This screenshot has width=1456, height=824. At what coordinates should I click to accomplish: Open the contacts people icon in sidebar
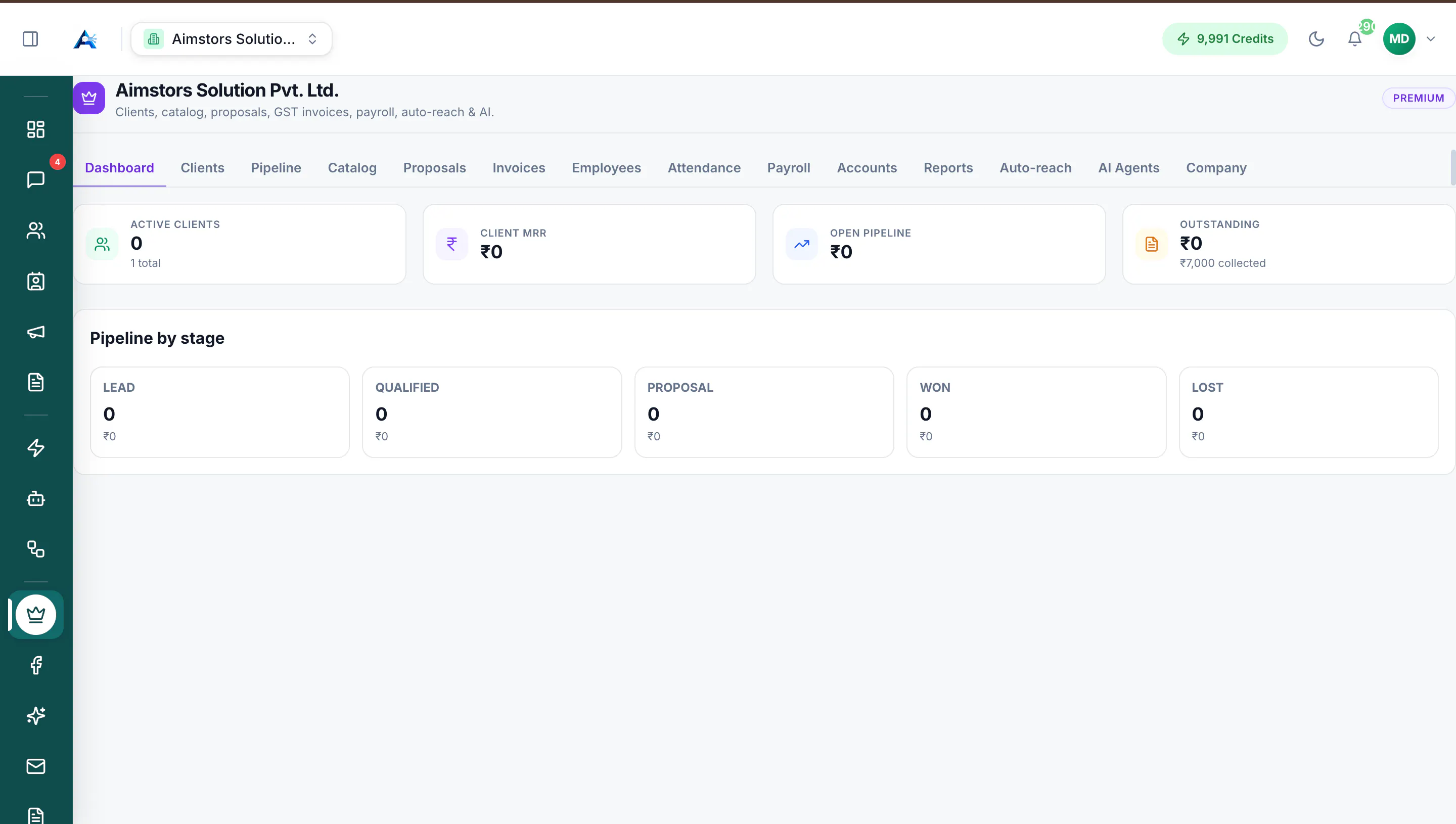click(x=36, y=231)
